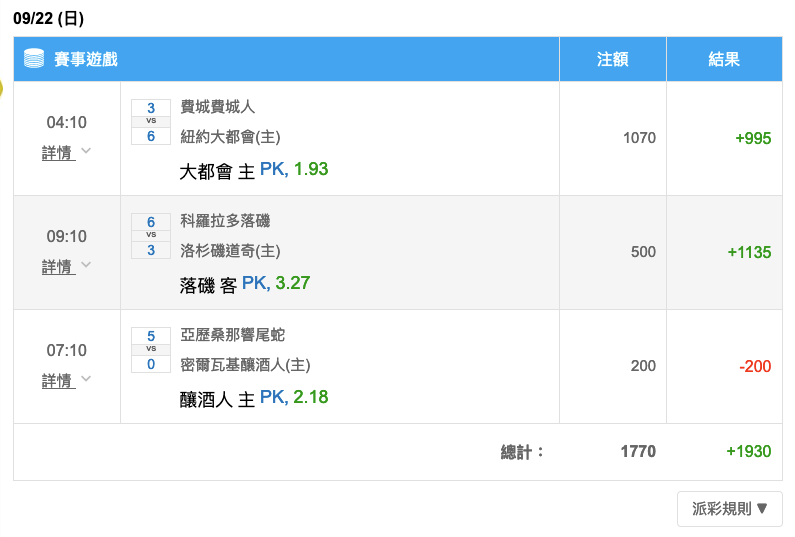Select bet line 釀酒人 主 PK, 2.18
795x537 pixels.
pos(254,399)
